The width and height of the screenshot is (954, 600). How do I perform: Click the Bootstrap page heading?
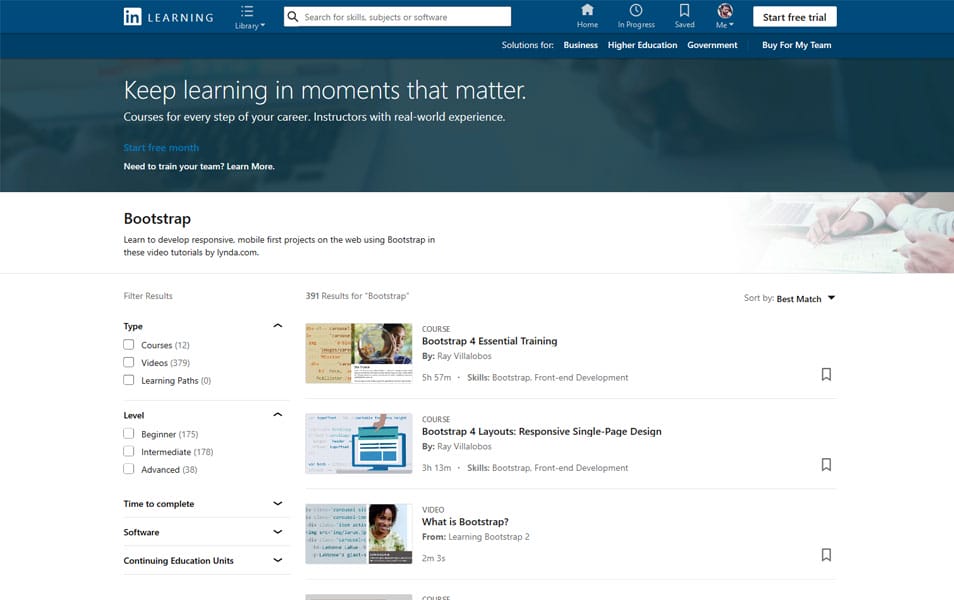tap(157, 219)
